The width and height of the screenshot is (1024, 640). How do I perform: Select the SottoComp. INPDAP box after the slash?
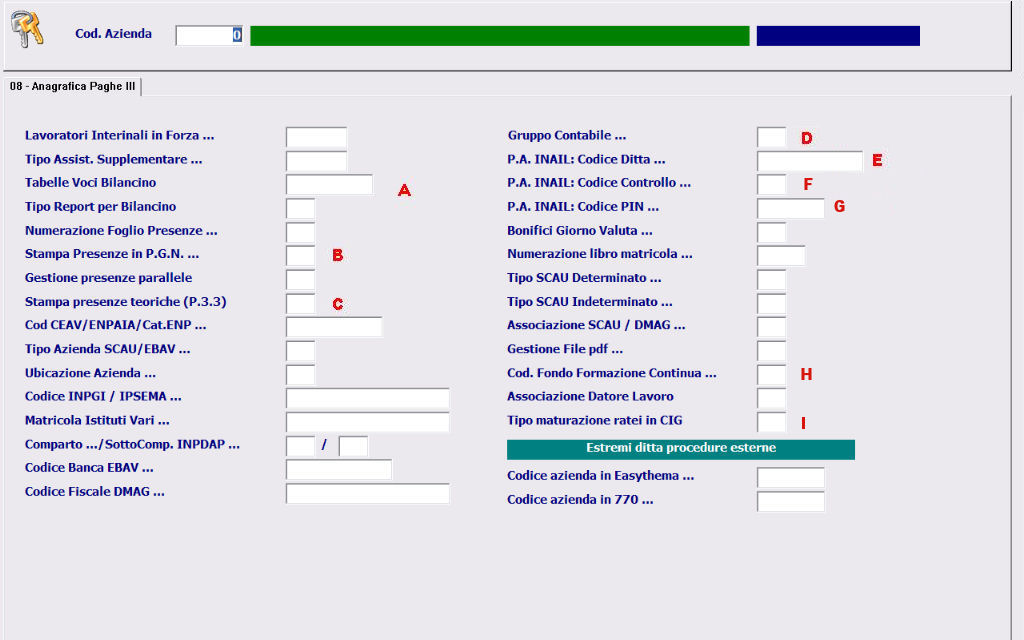tap(353, 446)
